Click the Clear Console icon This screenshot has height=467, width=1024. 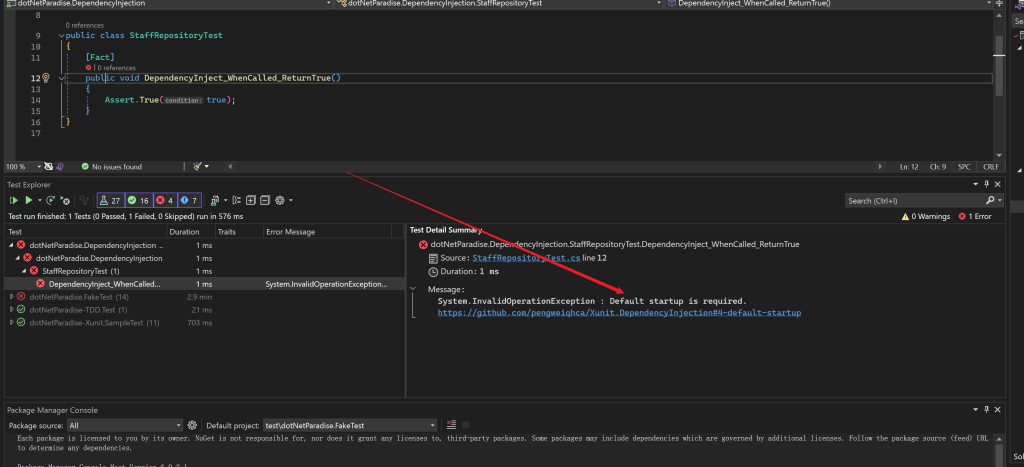click(451, 425)
